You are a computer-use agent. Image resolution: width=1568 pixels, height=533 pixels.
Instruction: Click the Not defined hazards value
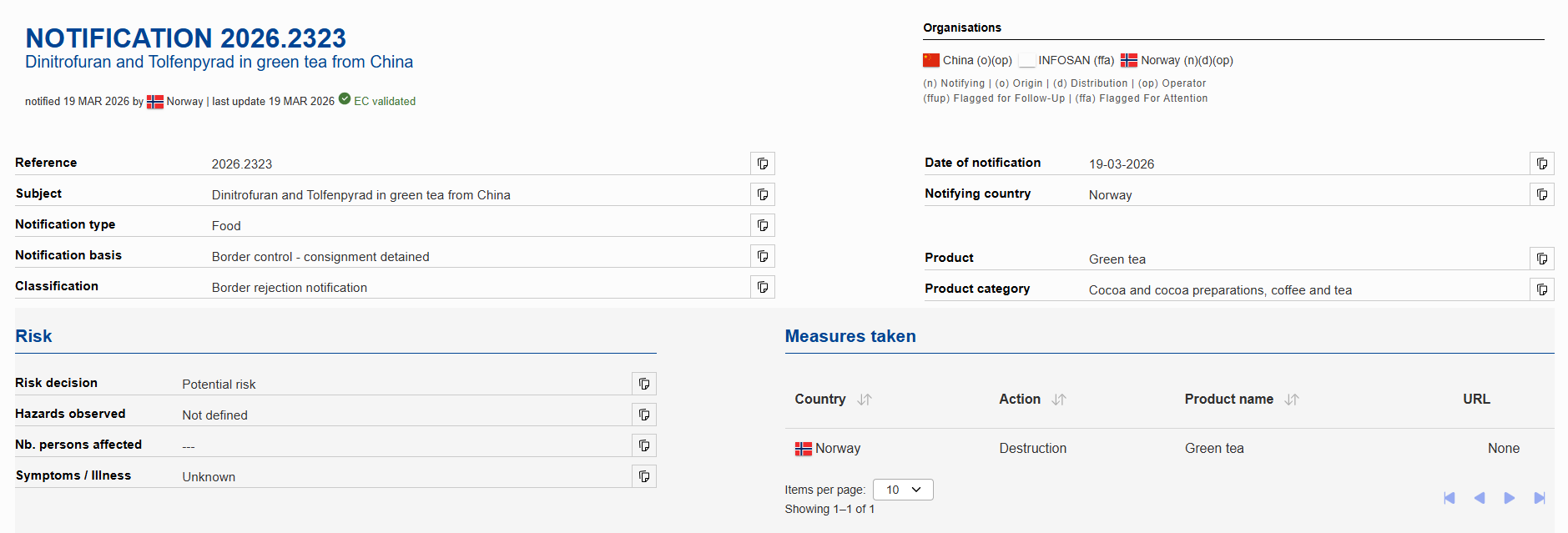click(x=214, y=415)
